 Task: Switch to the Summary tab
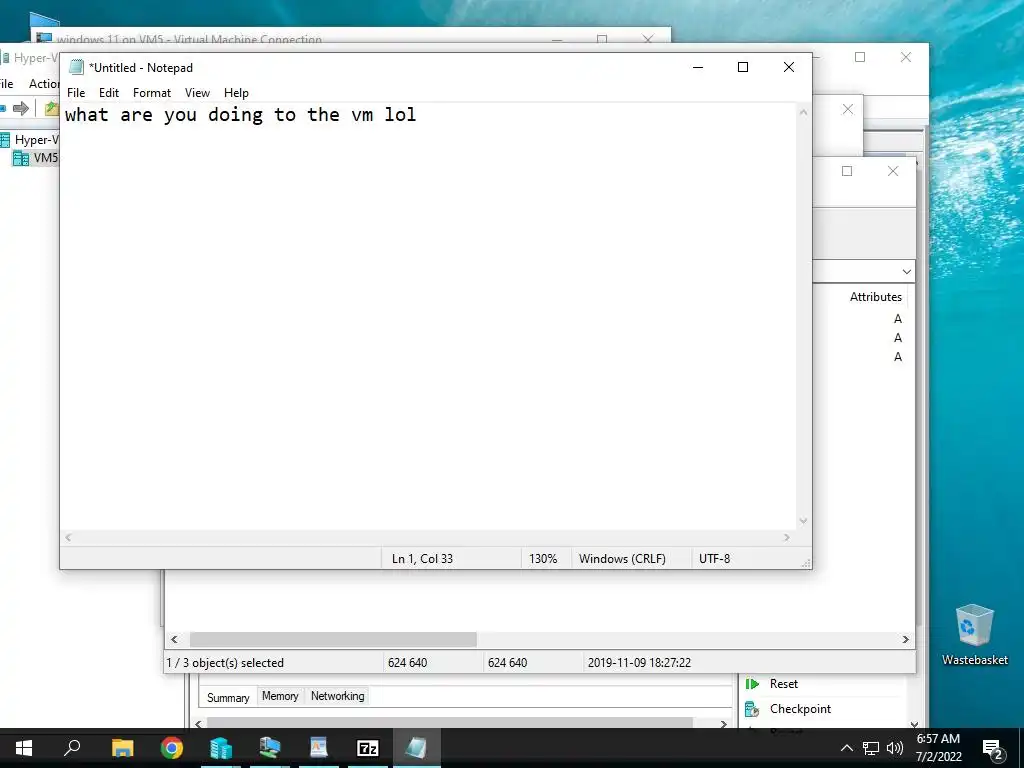coord(228,697)
